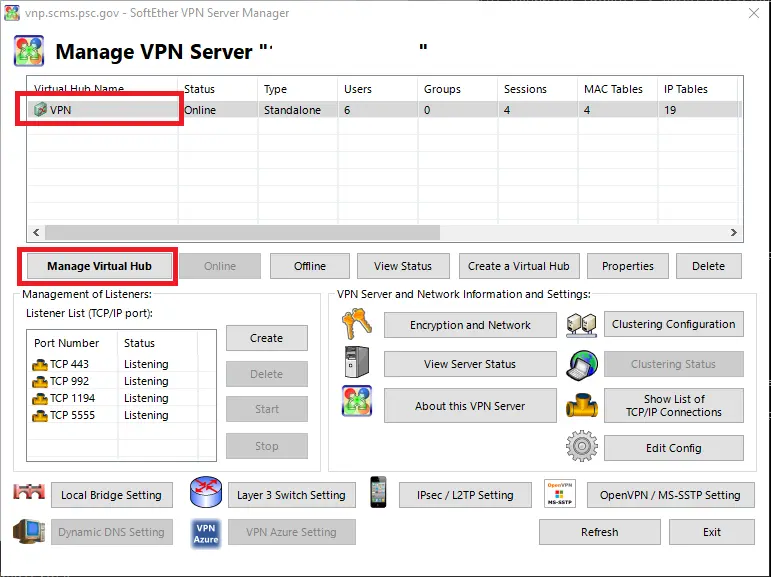Click the horizontal scrollbar thumb in hub list
Screen dimensions: 771x577
click(242, 232)
